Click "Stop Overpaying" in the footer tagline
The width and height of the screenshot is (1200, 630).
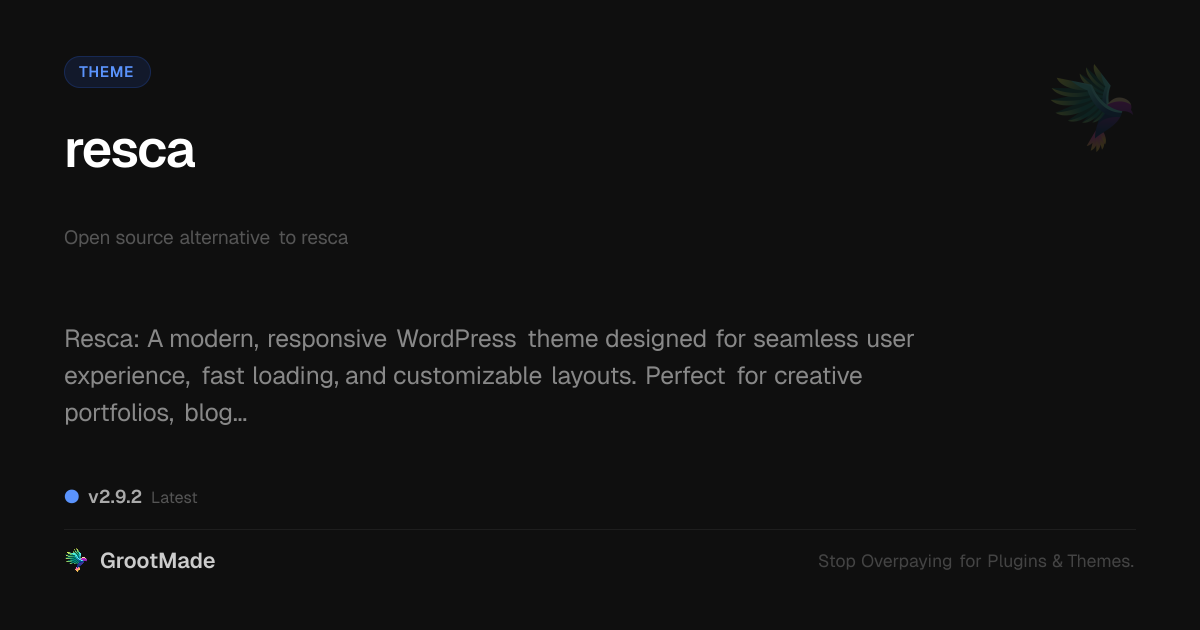pyautogui.click(x=885, y=561)
